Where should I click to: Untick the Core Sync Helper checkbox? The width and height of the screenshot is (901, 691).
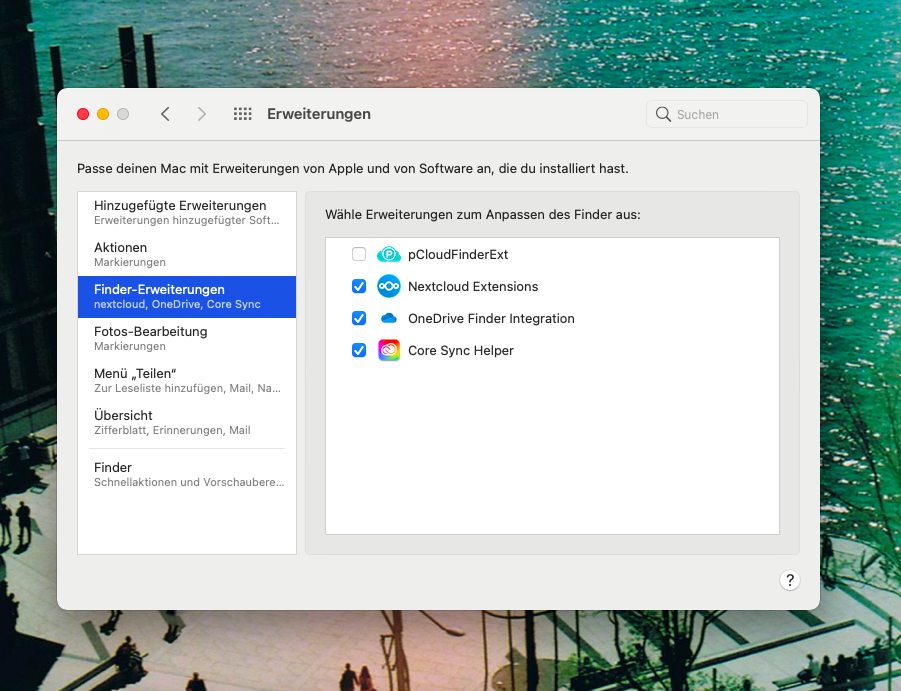(359, 350)
